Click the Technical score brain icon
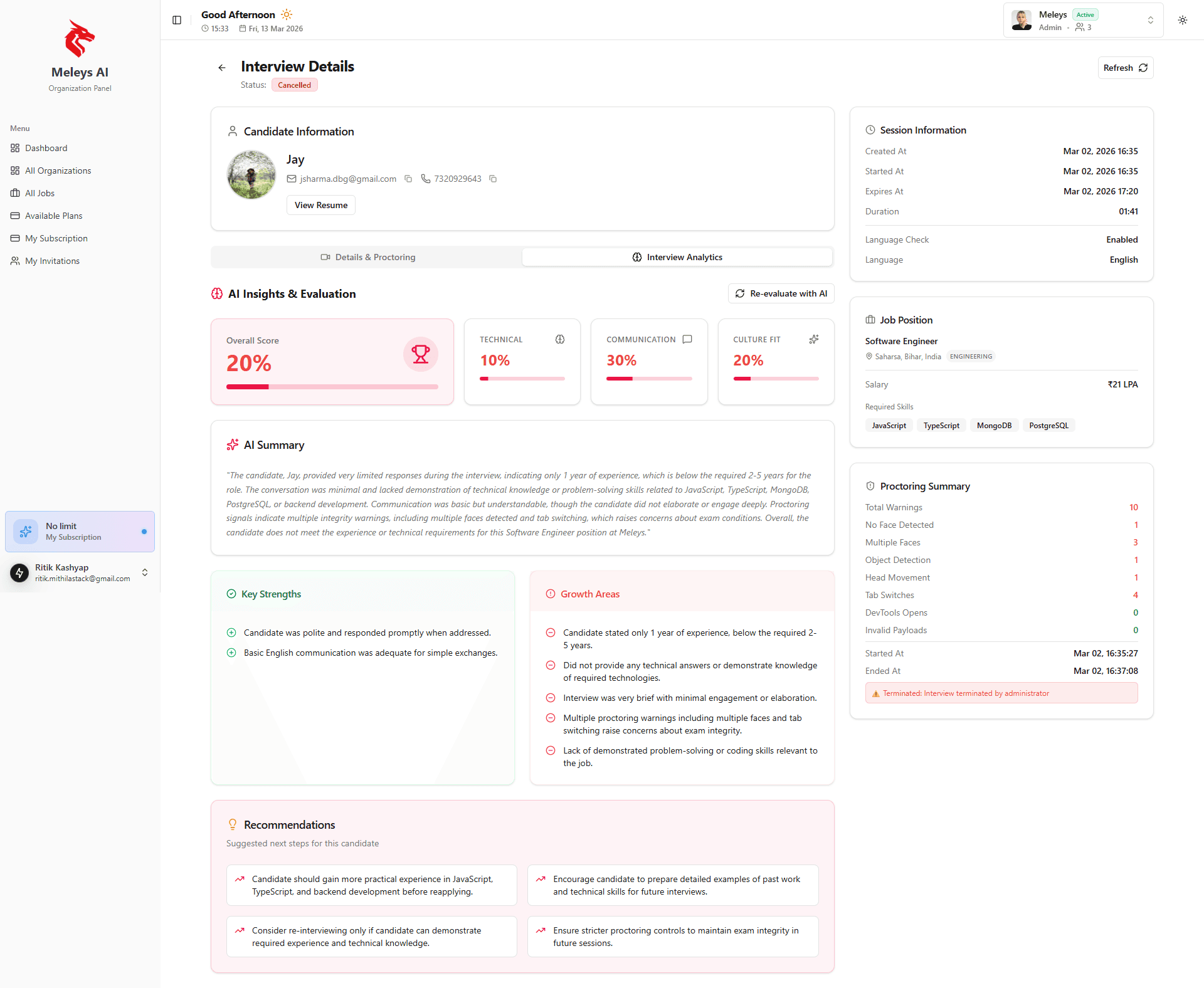This screenshot has height=988, width=1204. (x=560, y=339)
